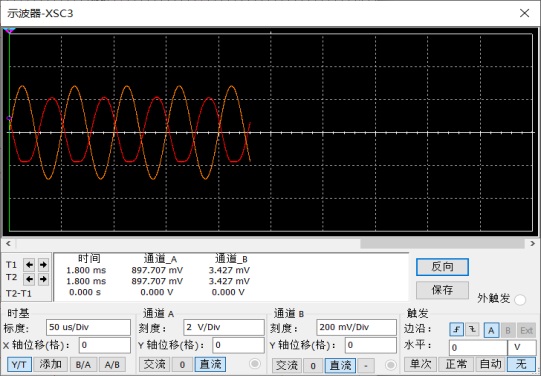Screen dimensions: 541x376
Task: Click the 反向 reverse button
Action: [442, 267]
